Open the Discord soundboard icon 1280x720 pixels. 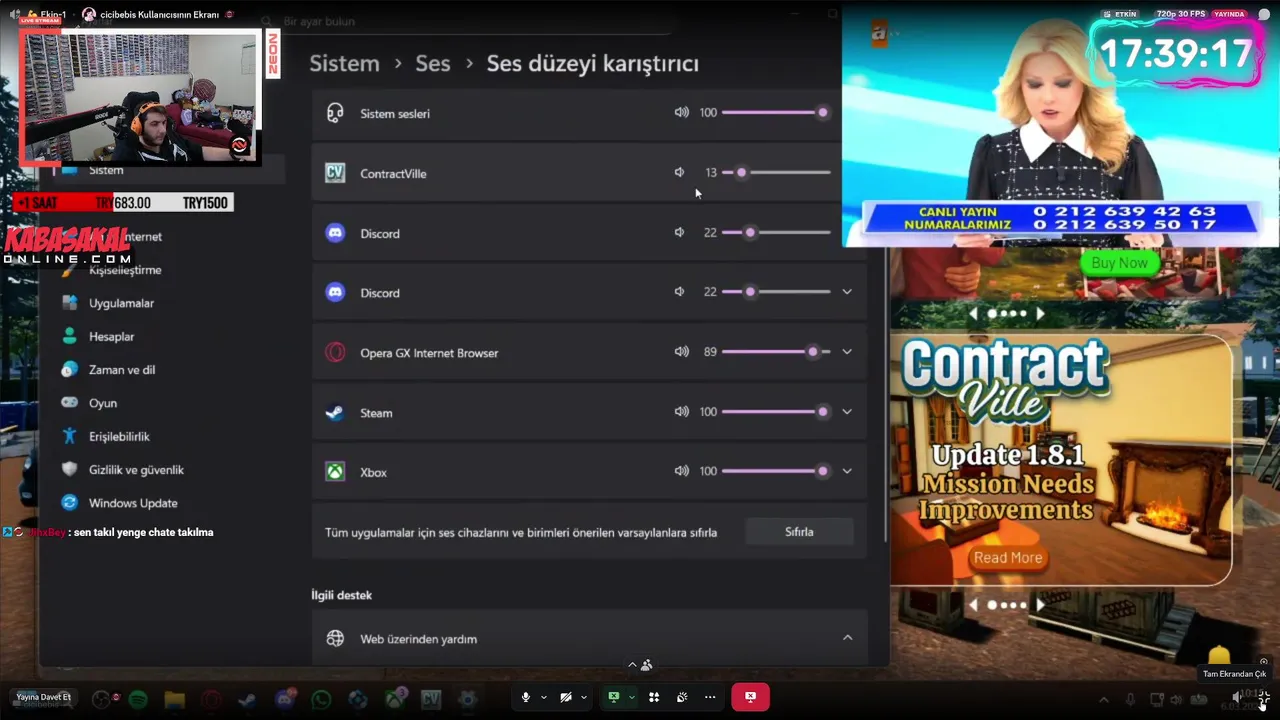click(682, 696)
